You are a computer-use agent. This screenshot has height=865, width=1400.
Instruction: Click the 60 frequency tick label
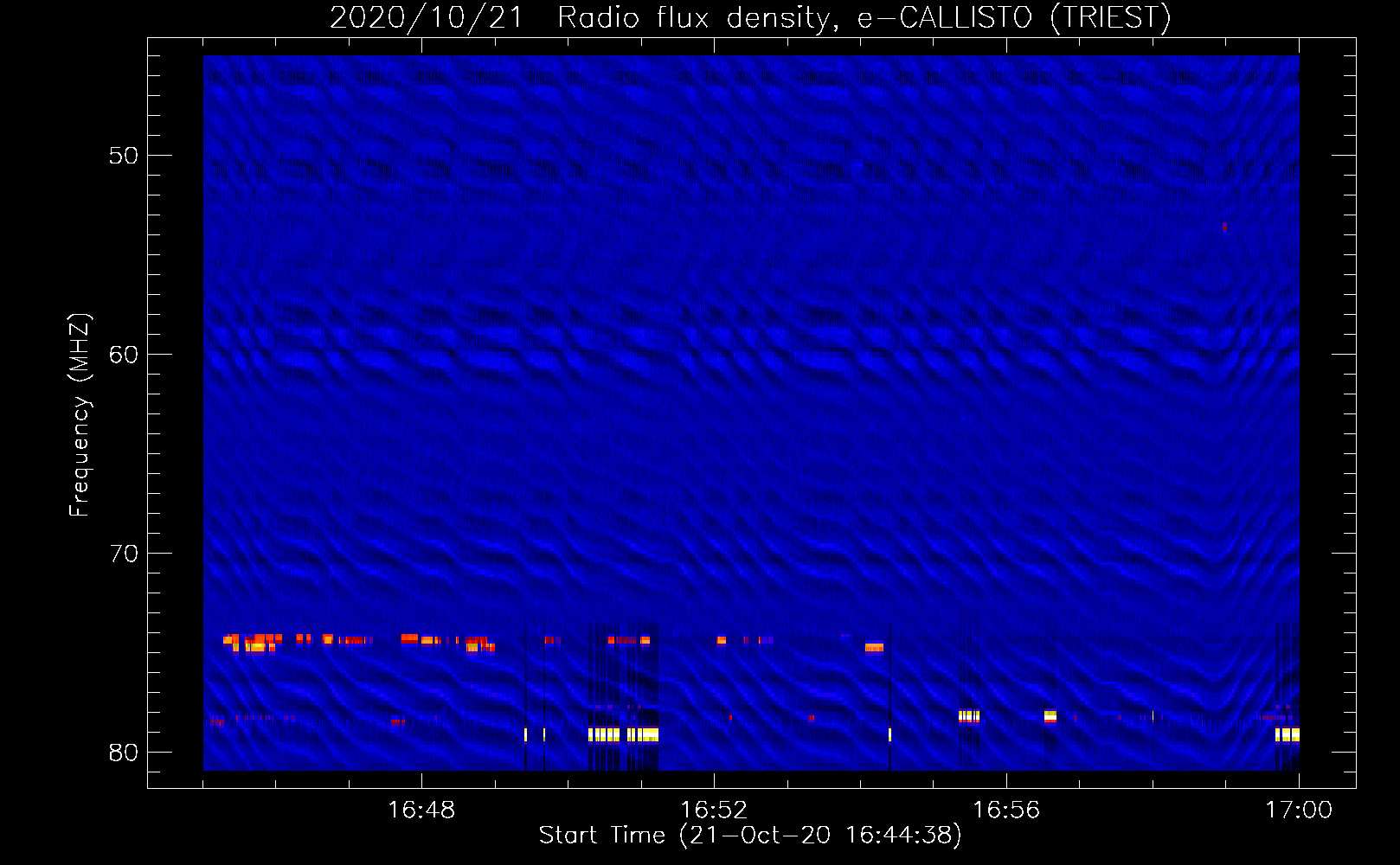pyautogui.click(x=124, y=355)
